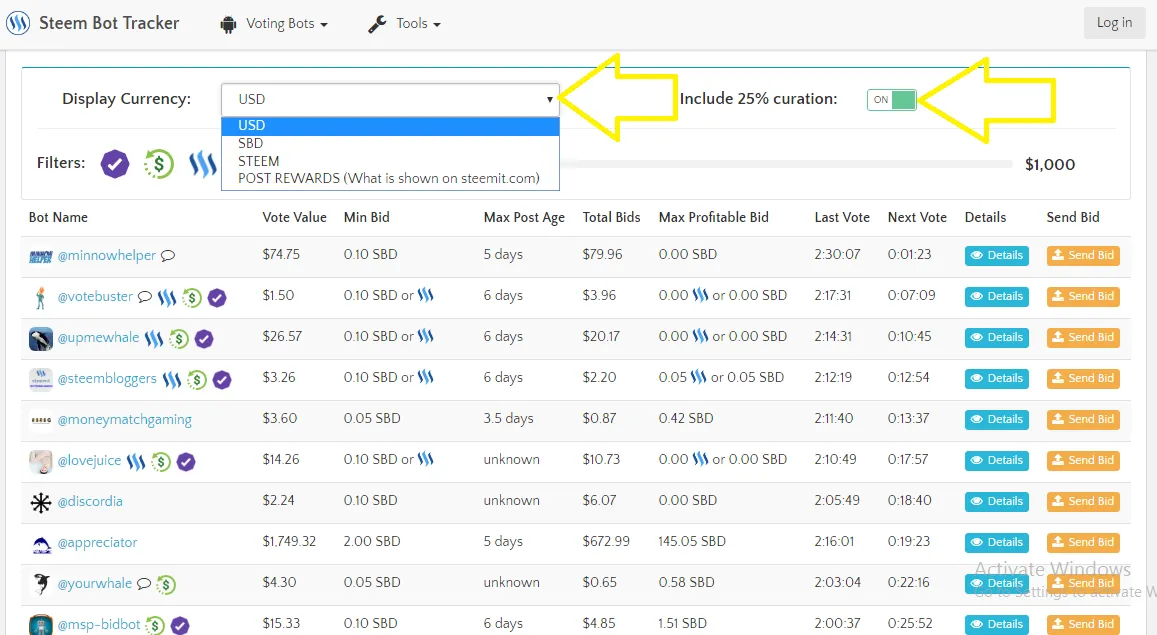Click the $672.99 total bids cell
Viewport: 1157px width, 635px height.
(x=606, y=541)
